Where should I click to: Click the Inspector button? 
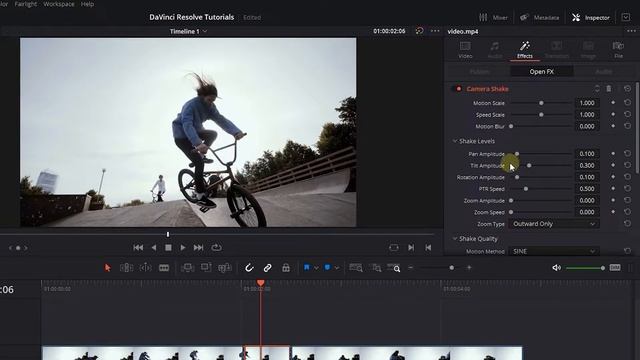[x=591, y=18]
